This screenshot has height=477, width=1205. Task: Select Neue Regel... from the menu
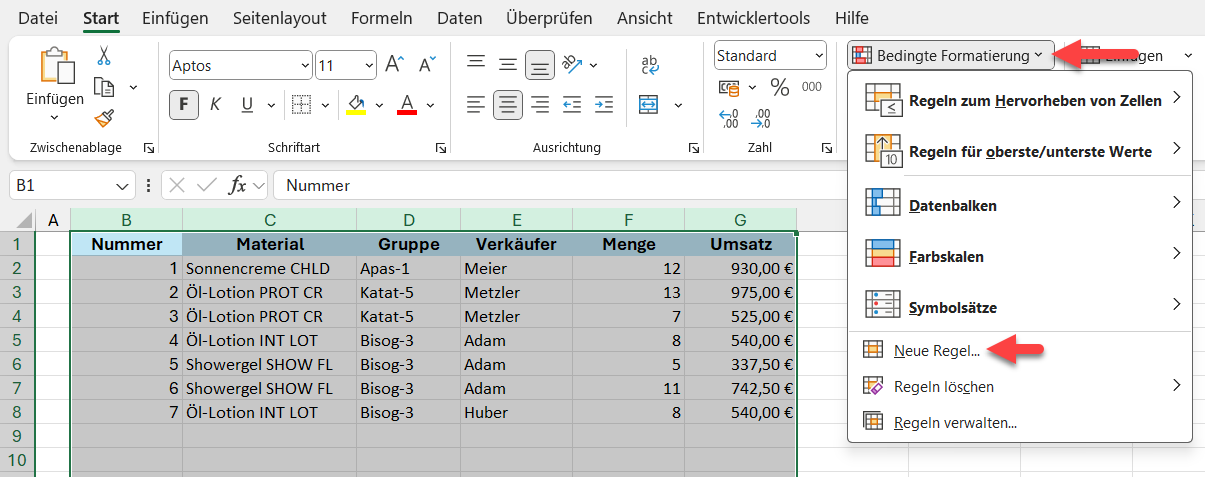(936, 350)
